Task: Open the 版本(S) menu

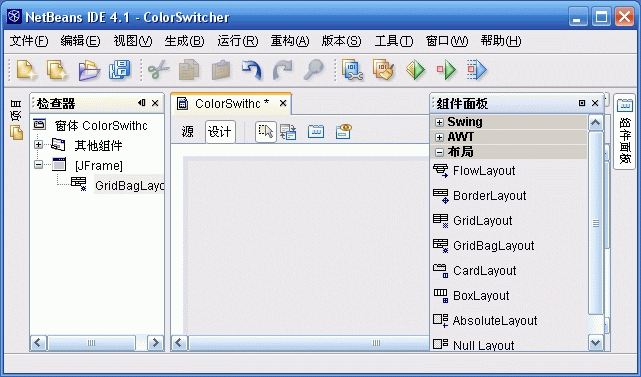Action: pyautogui.click(x=341, y=41)
